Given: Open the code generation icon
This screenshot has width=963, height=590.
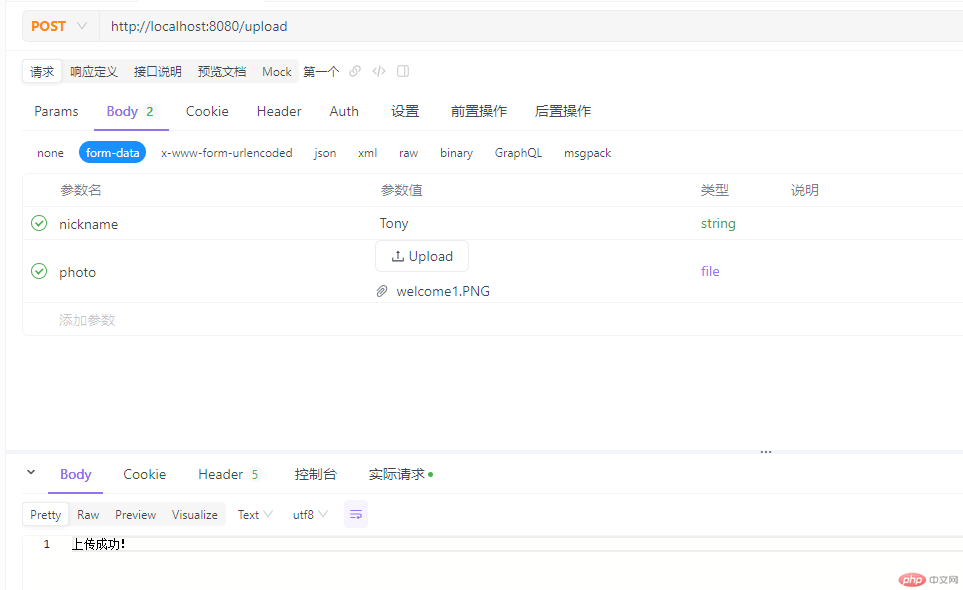Looking at the screenshot, I should coord(379,71).
